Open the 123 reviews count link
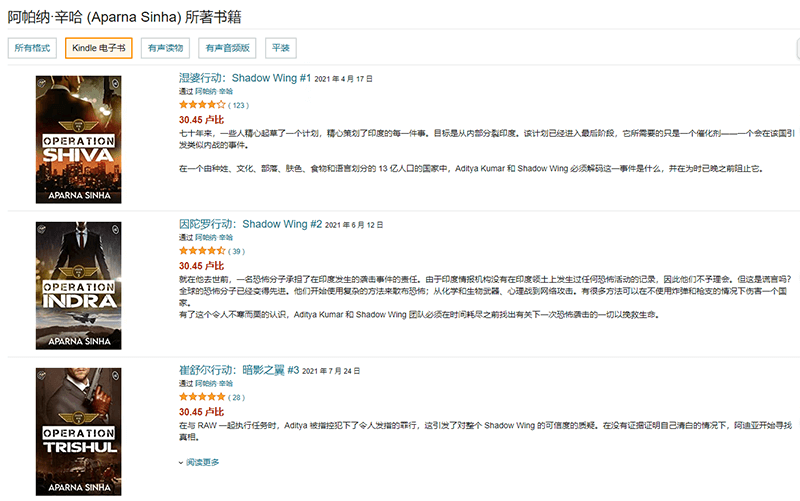The image size is (800, 501). coord(238,105)
